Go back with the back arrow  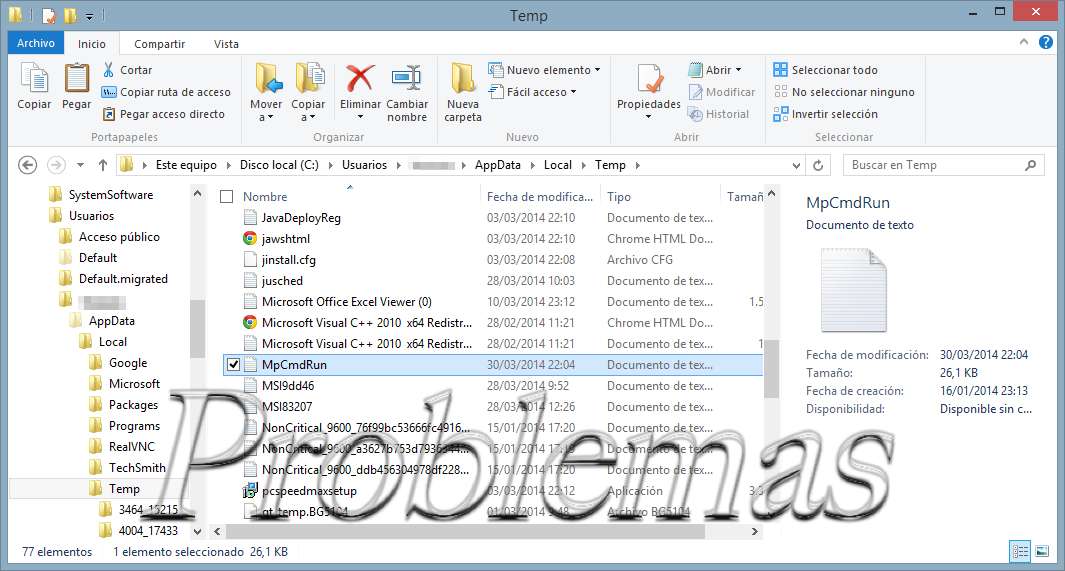pos(27,165)
